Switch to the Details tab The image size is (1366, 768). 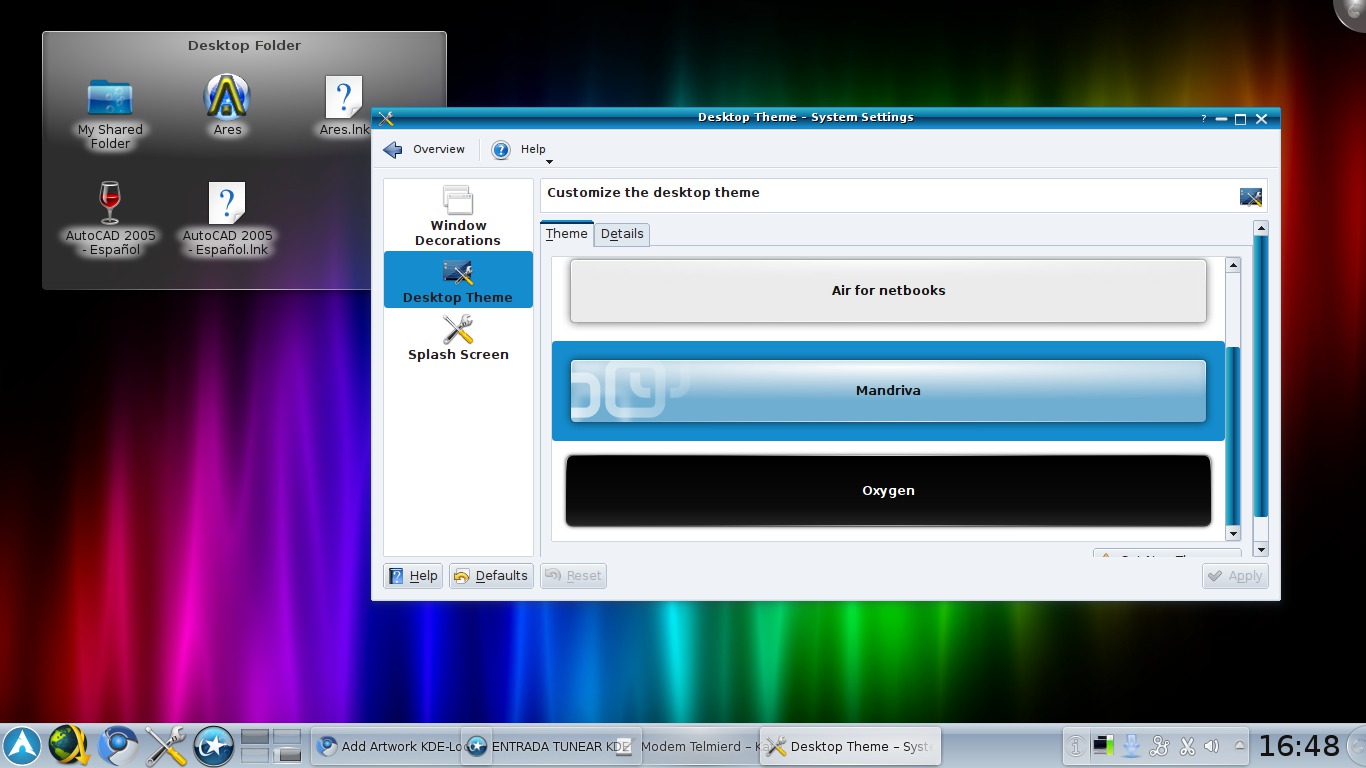click(x=622, y=234)
